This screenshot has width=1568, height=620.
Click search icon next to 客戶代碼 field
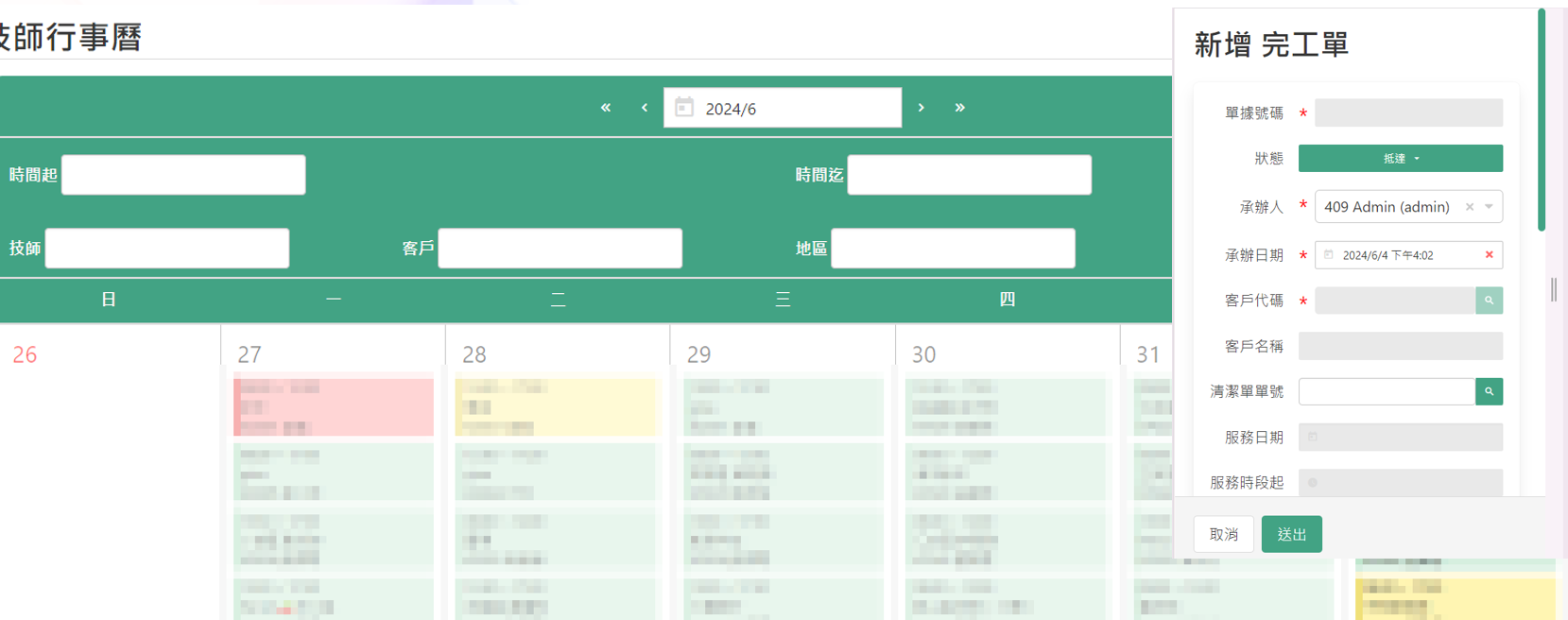coord(1489,301)
